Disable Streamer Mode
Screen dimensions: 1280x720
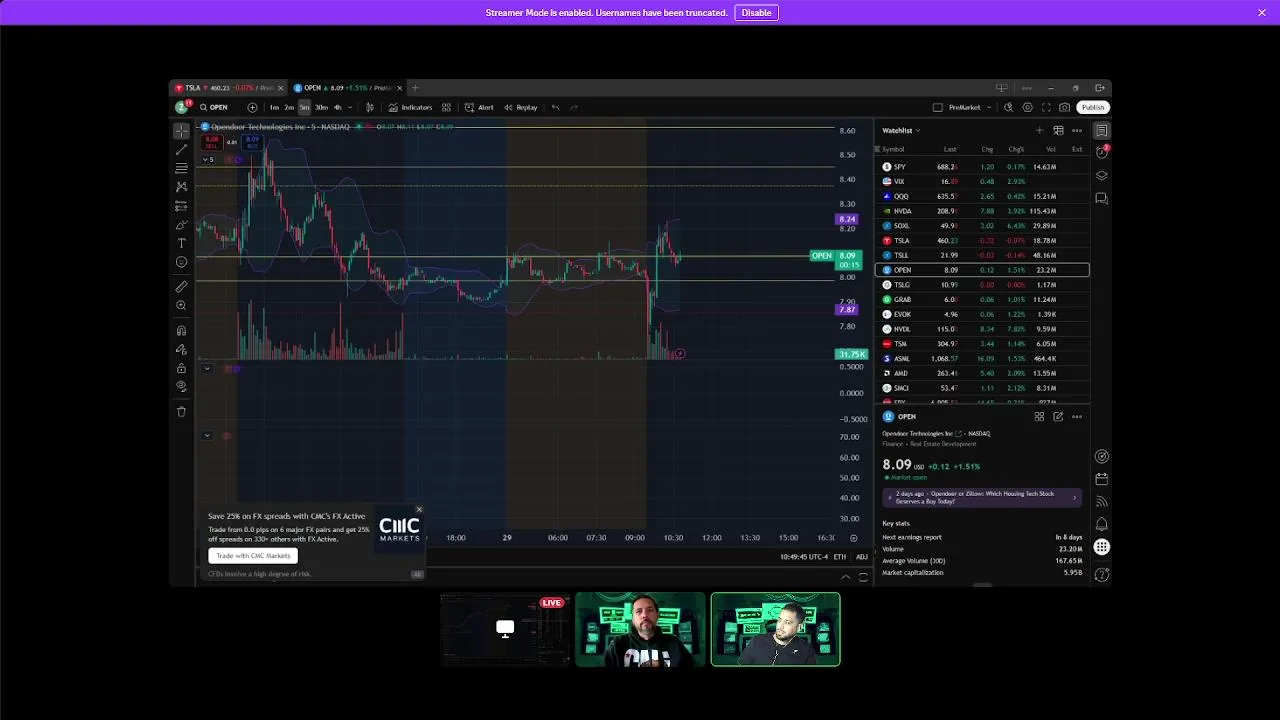756,13
